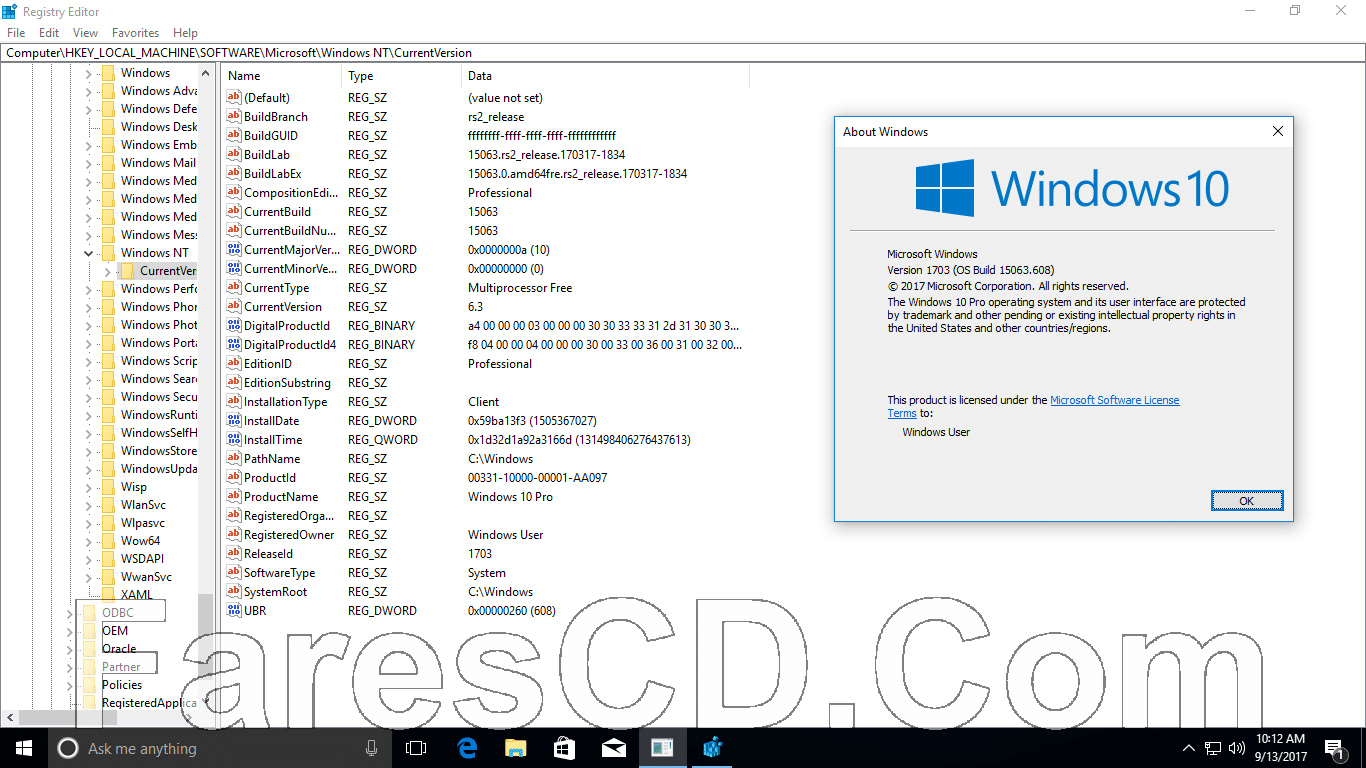Click the CurrentVersion folder icon in tree

pos(126,271)
